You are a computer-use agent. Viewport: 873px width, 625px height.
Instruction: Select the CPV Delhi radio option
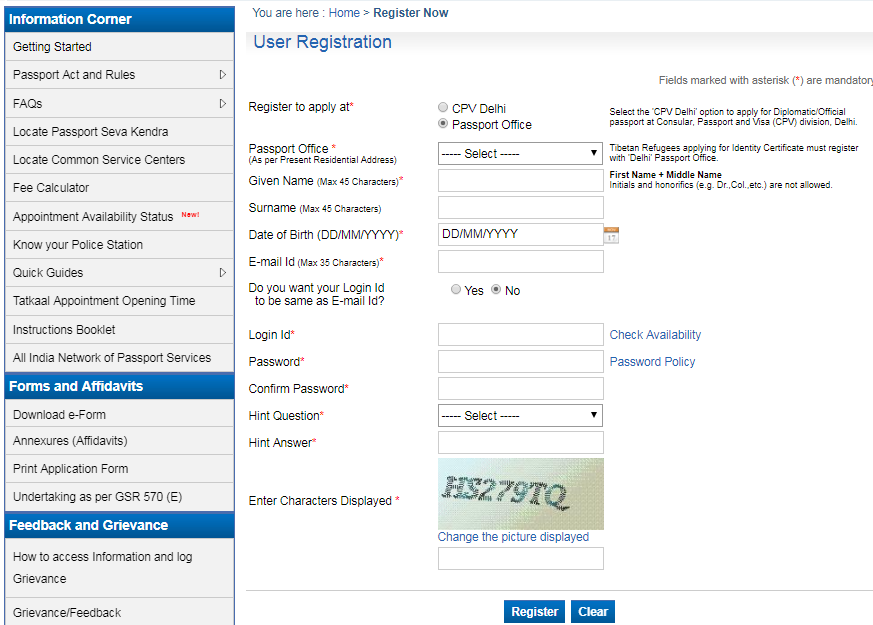(443, 108)
